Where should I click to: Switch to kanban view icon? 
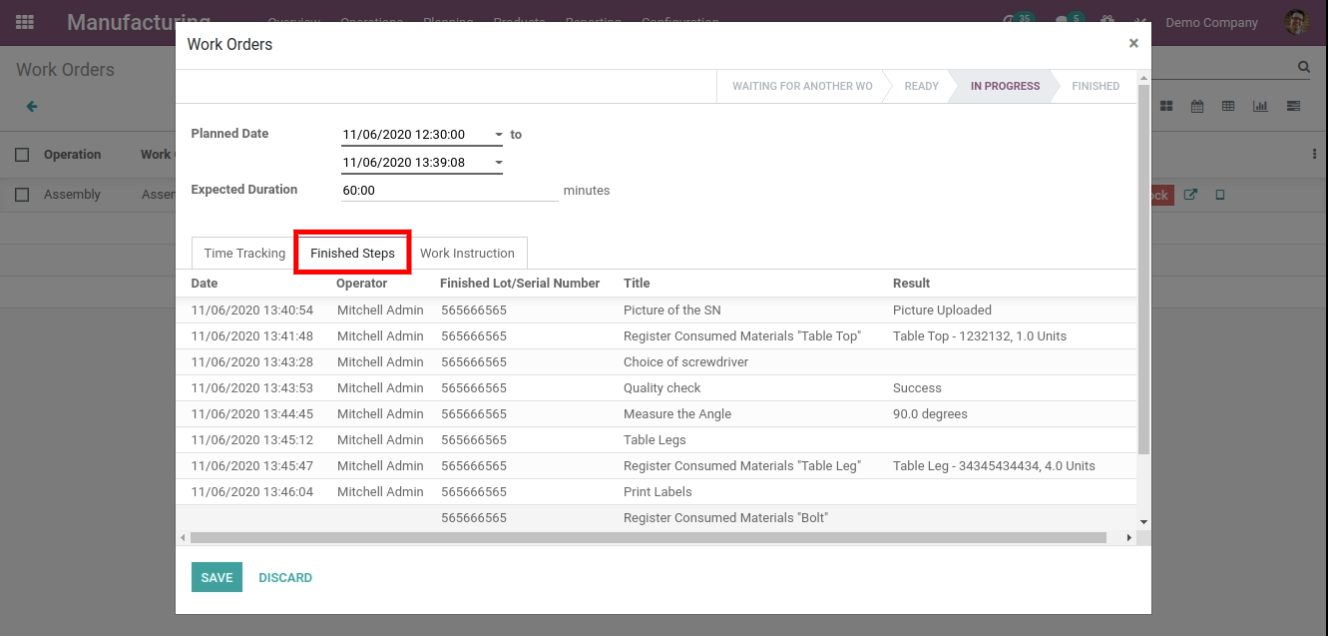tap(1167, 106)
